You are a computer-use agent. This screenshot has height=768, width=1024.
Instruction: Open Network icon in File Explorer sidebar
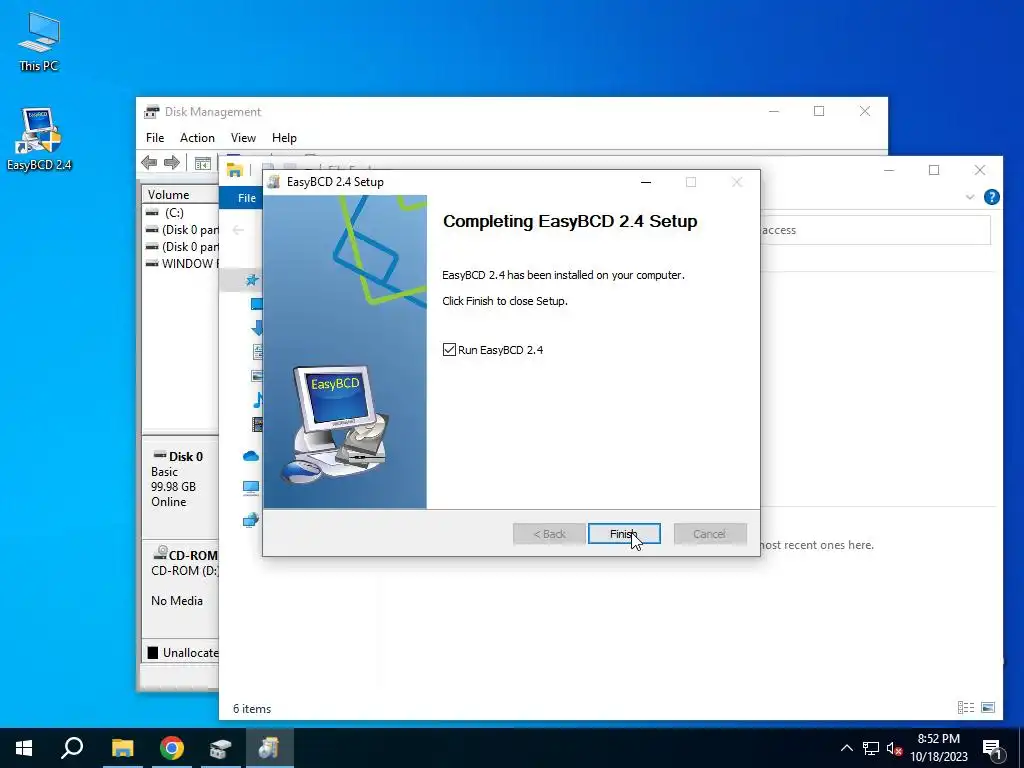tap(251, 520)
